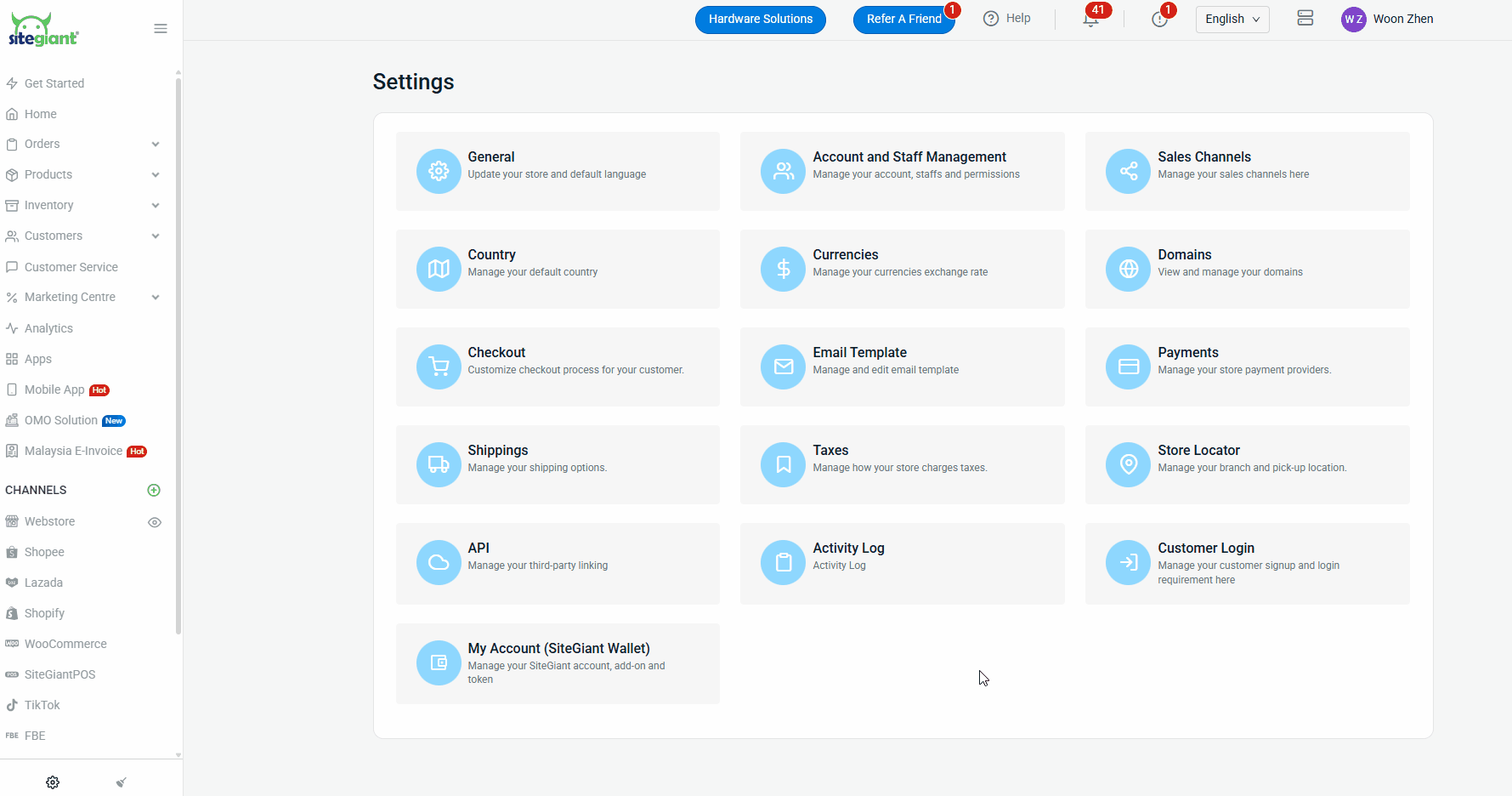The width and height of the screenshot is (1512, 796).
Task: Click the Store Locator pin icon
Action: pyautogui.click(x=1128, y=464)
